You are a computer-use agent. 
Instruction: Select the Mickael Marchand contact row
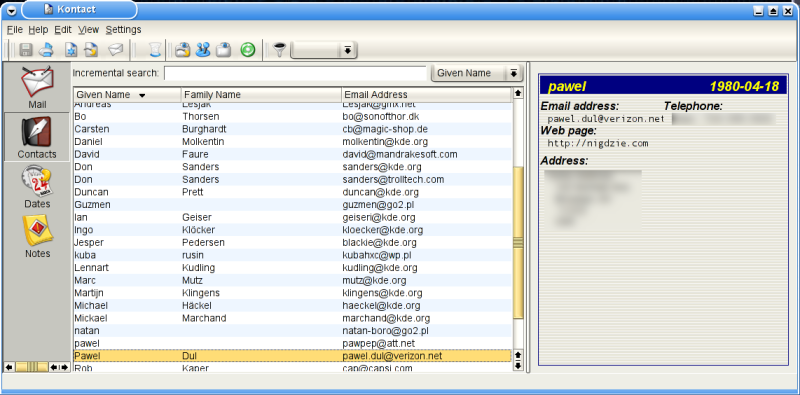click(x=292, y=318)
